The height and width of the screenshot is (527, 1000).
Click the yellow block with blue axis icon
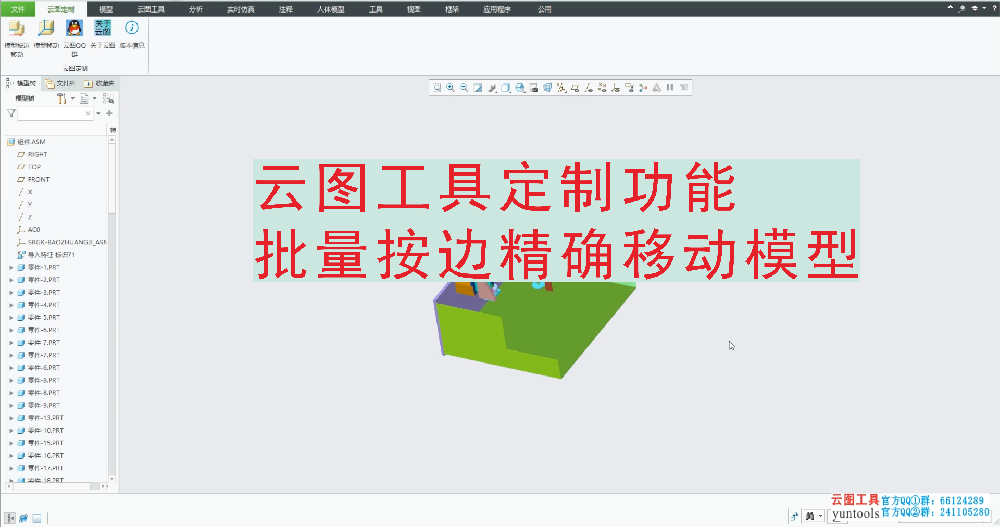[x=46, y=28]
